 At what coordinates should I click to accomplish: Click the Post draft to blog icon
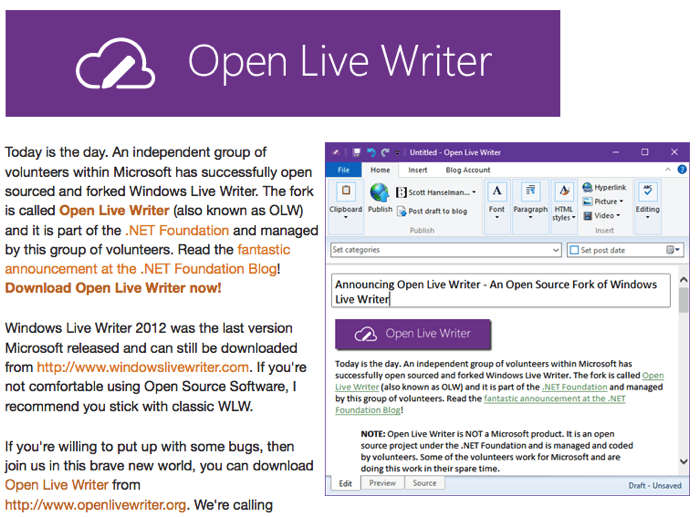click(401, 211)
